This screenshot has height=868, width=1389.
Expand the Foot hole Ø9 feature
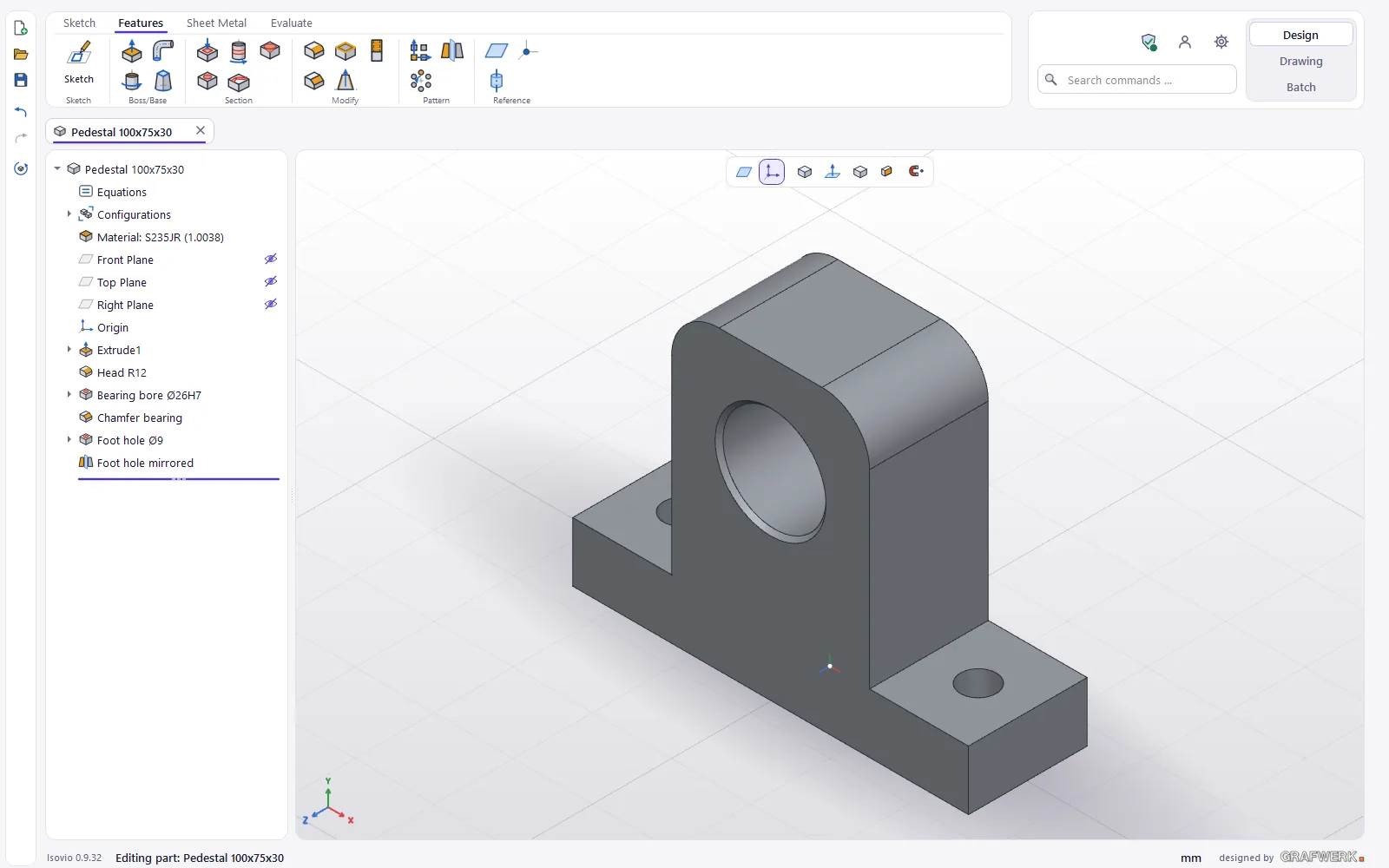pos(69,439)
